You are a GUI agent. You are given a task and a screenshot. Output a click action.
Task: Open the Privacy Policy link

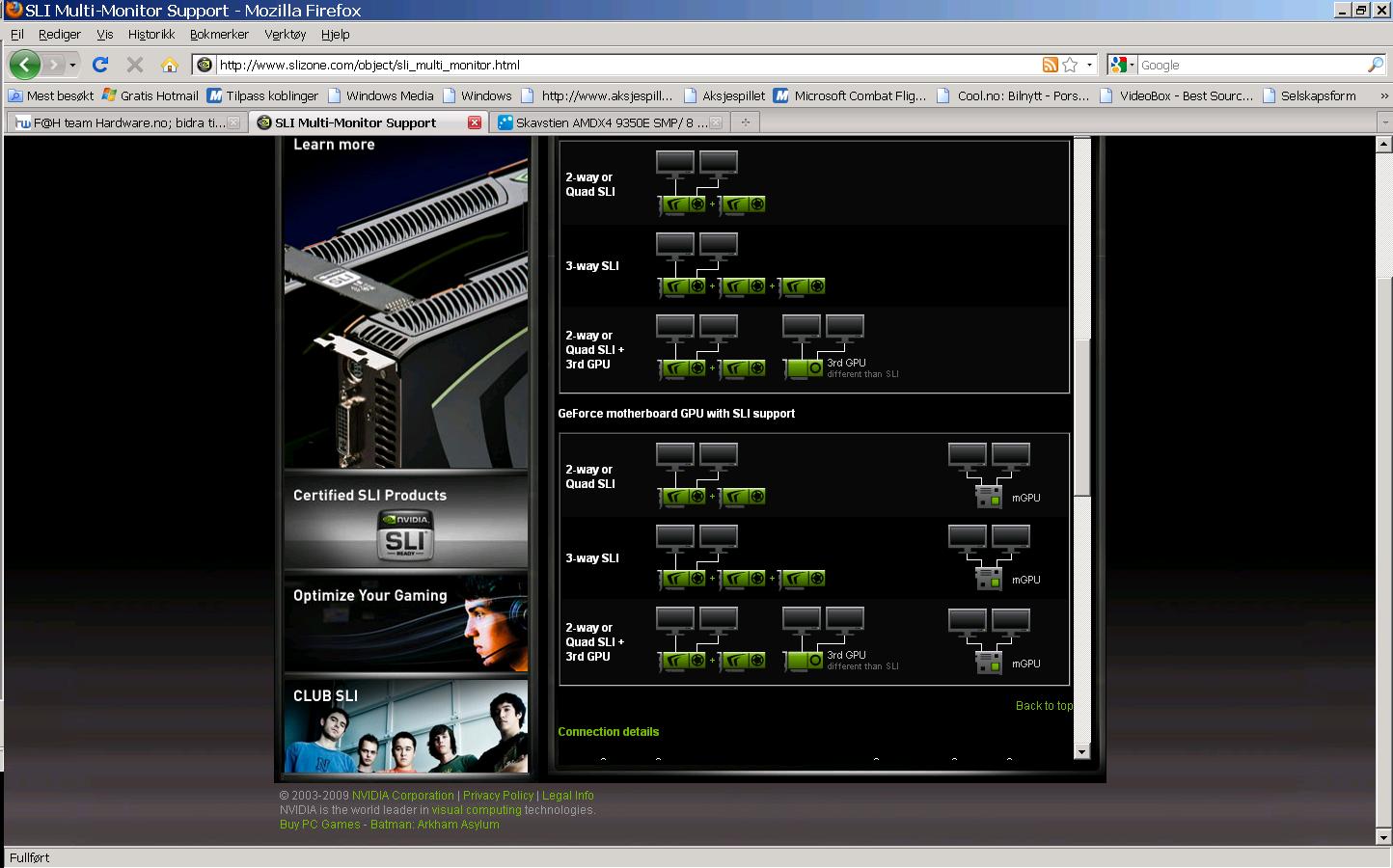point(498,796)
